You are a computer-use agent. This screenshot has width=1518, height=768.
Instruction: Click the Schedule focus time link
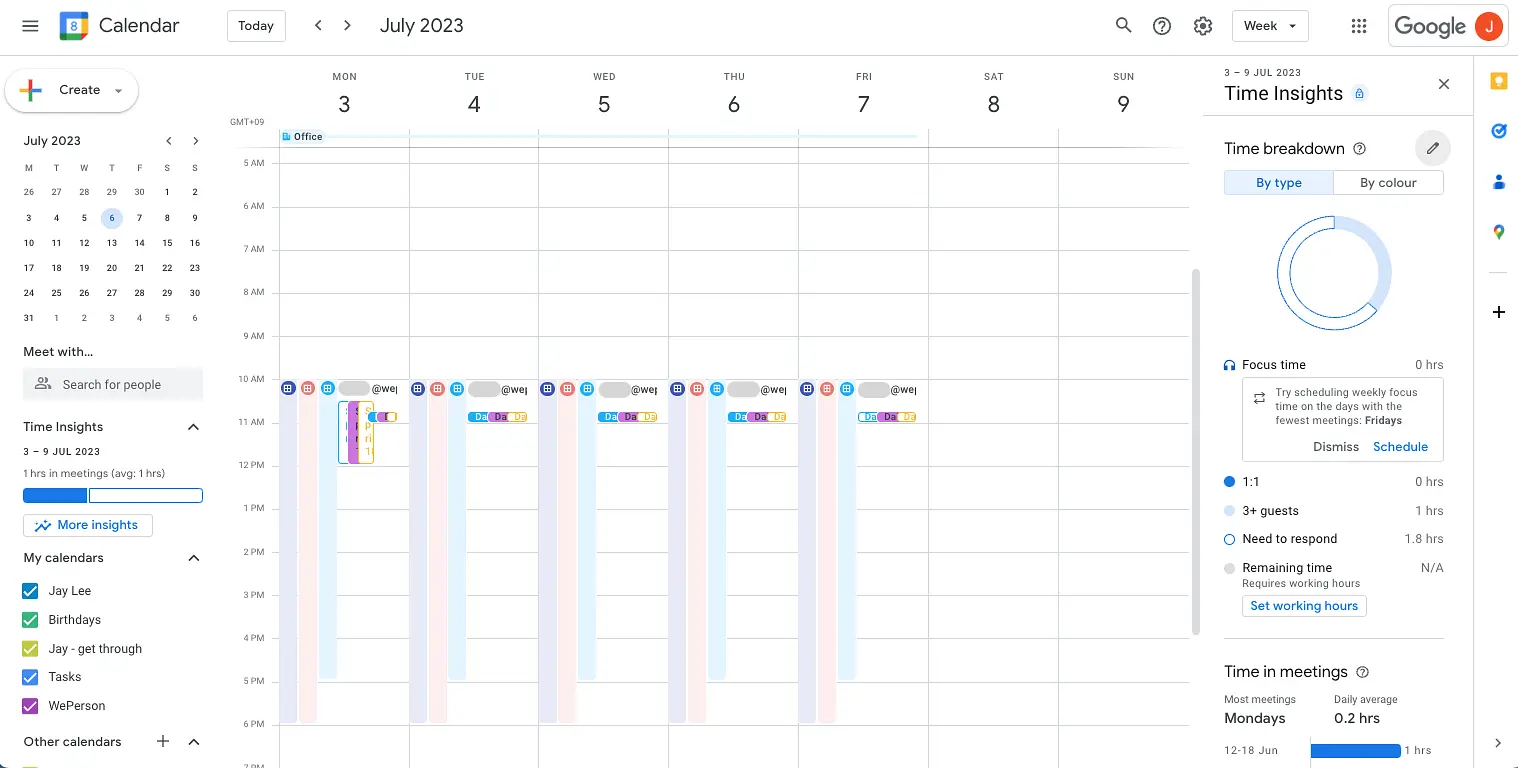1400,447
